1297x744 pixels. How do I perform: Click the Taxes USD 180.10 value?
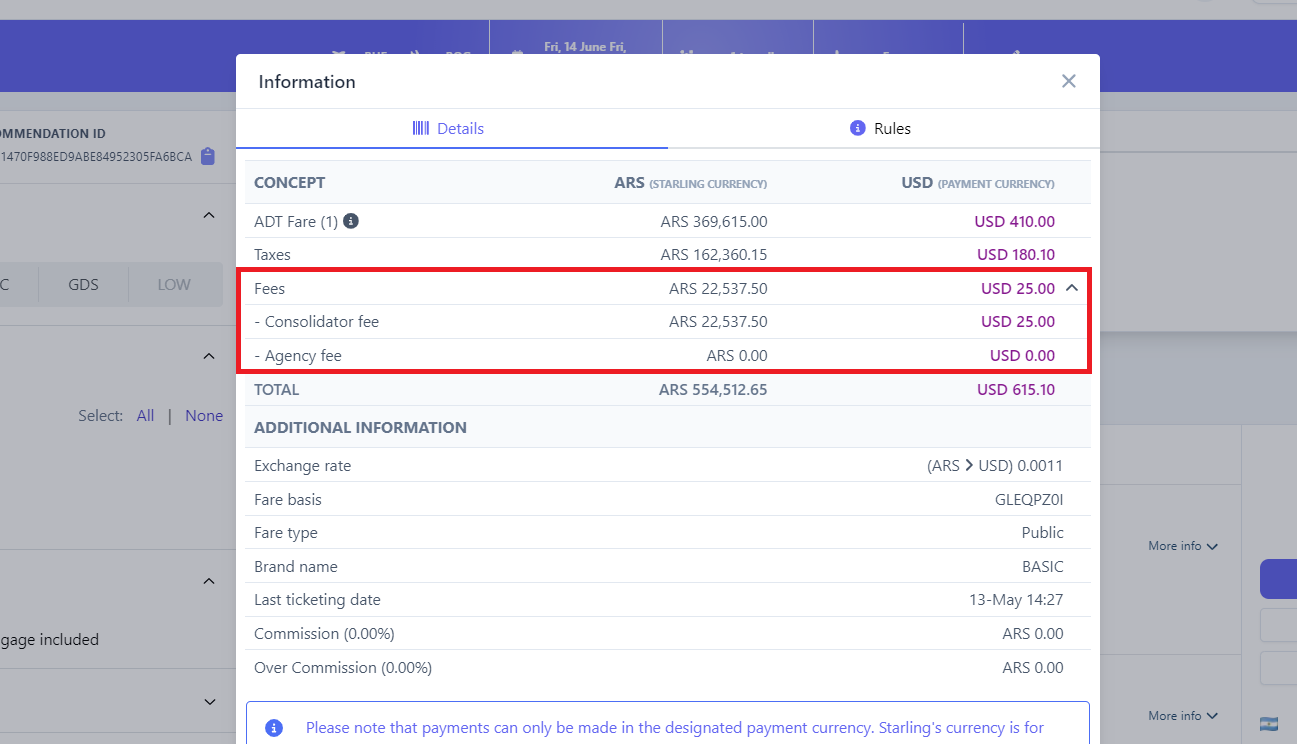(1016, 255)
